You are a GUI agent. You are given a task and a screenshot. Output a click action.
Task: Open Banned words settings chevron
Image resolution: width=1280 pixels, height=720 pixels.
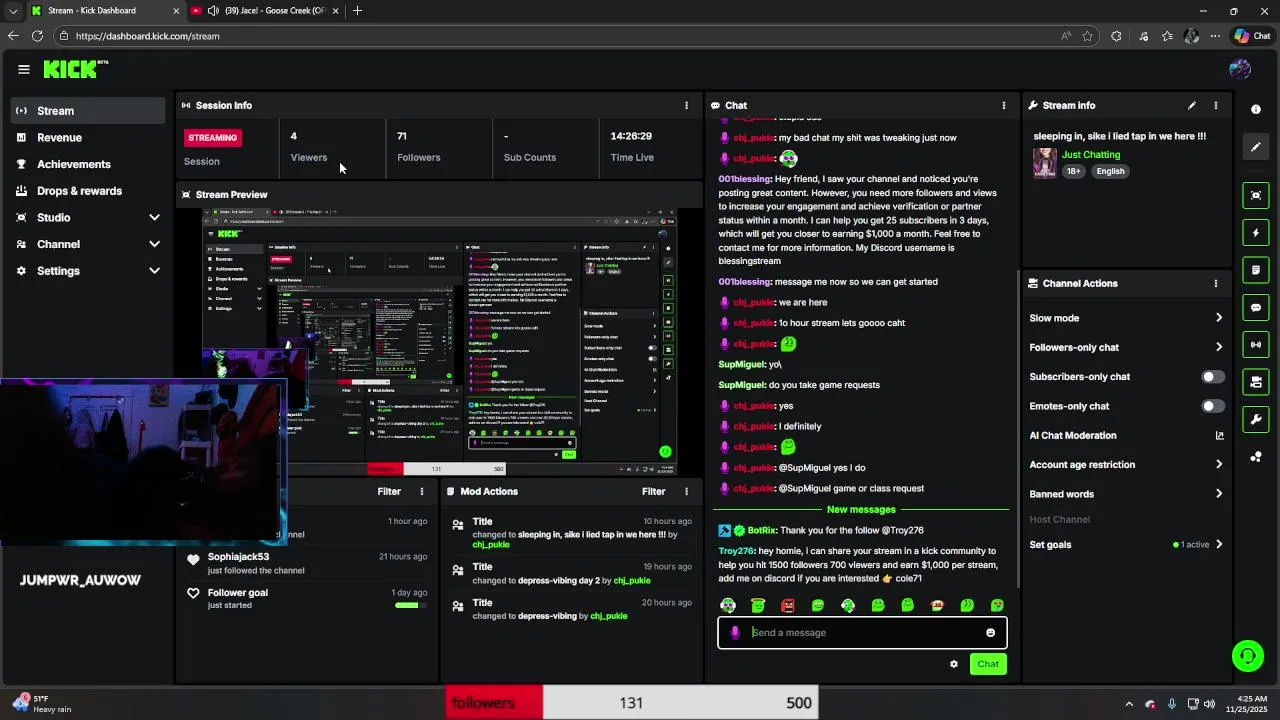[1219, 494]
